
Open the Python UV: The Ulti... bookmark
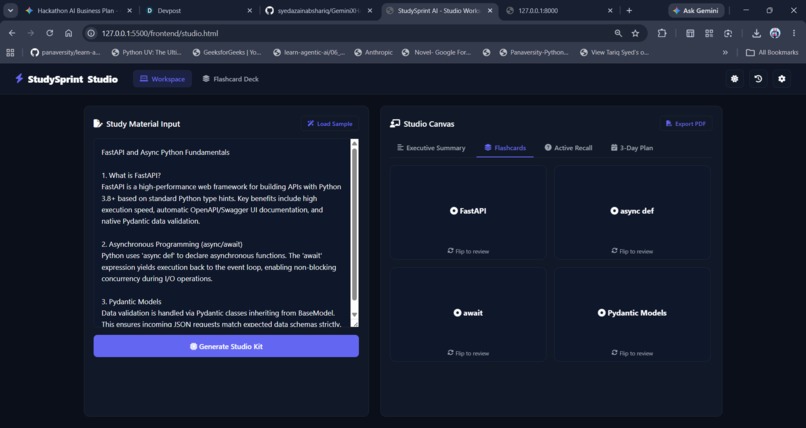[146, 52]
